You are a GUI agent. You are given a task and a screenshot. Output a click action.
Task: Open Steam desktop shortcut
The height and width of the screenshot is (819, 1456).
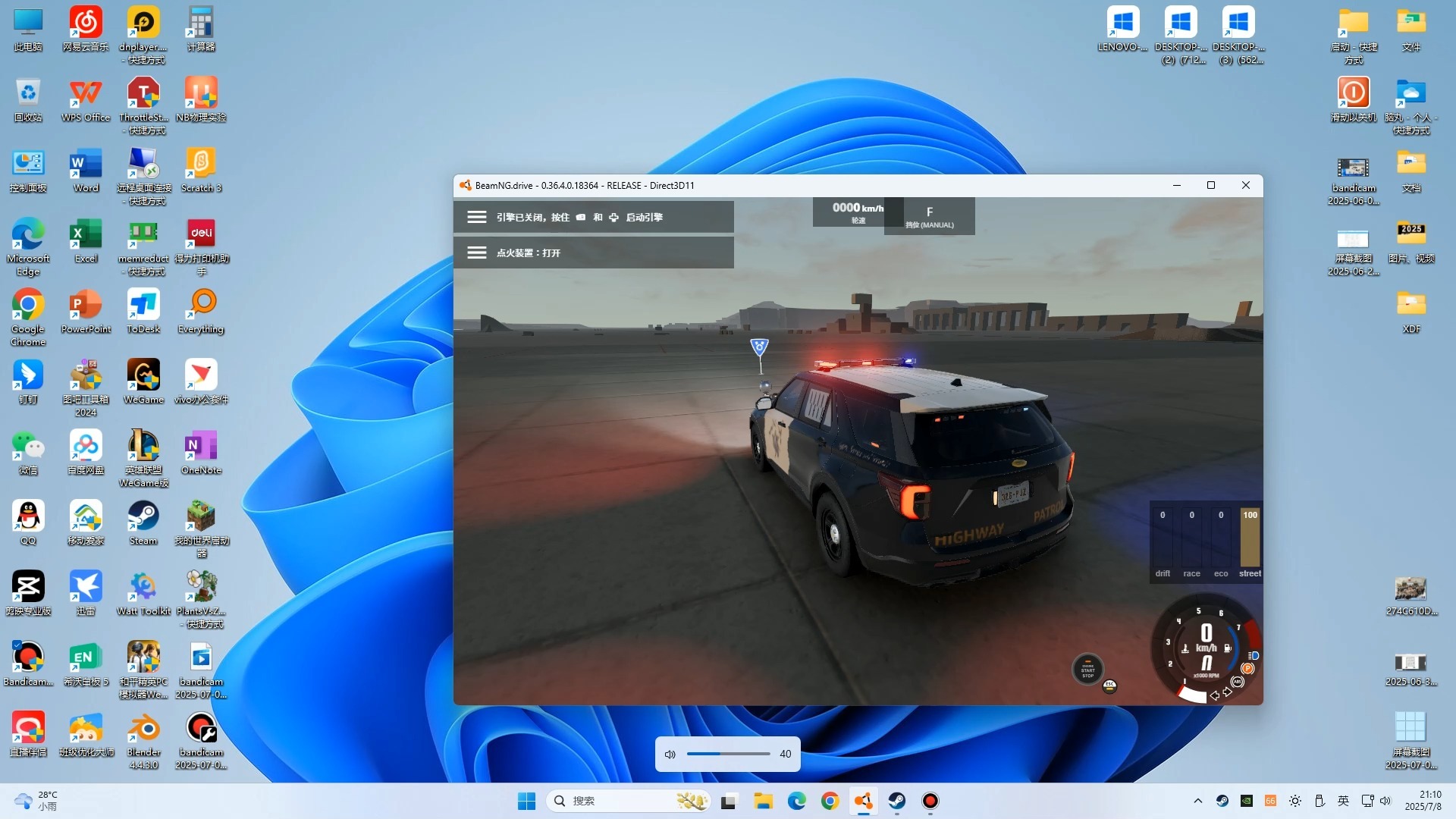click(143, 523)
